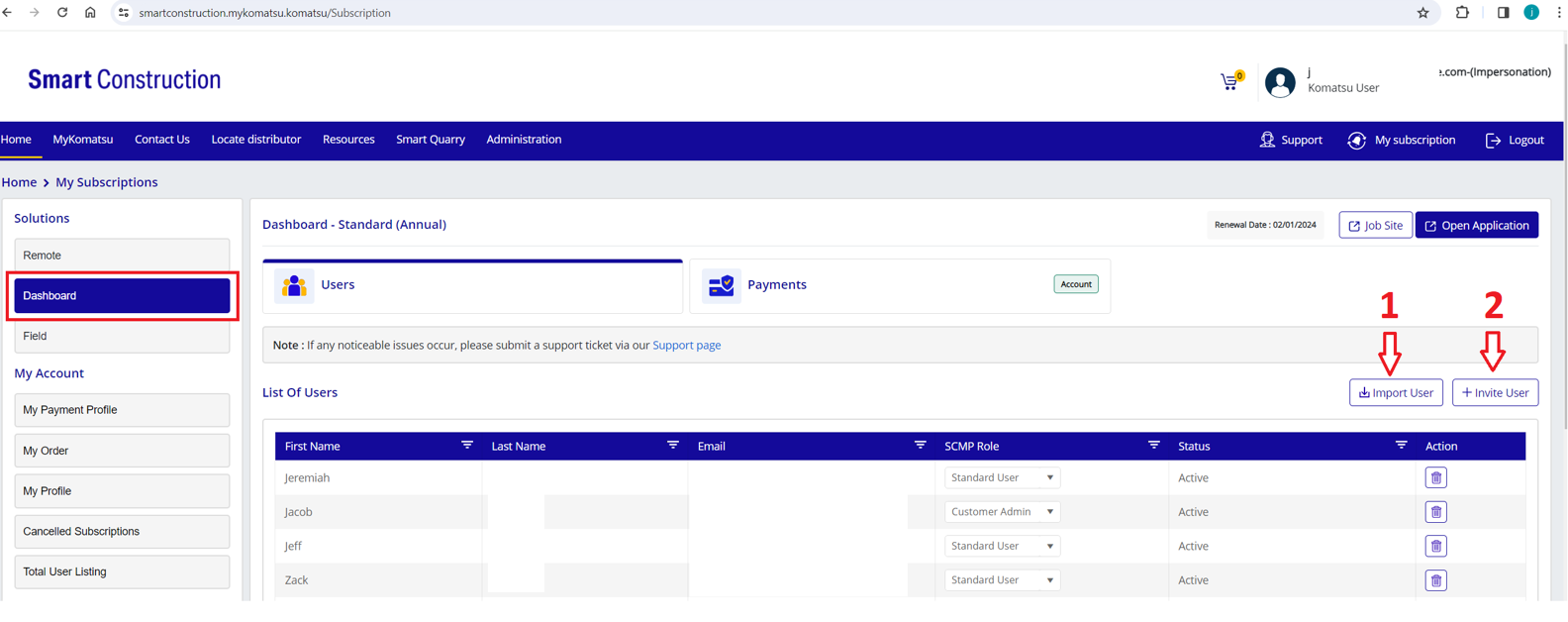Open Contact Us in the navbar
This screenshot has height=622, width=1568.
pyautogui.click(x=162, y=140)
